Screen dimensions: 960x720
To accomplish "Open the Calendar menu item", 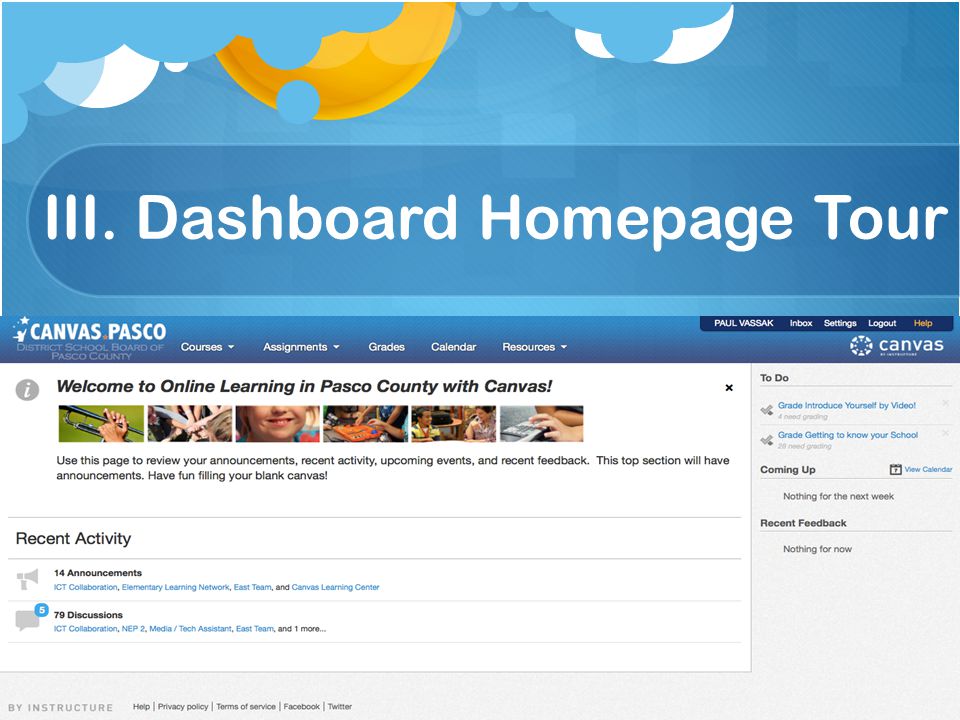I will 453,347.
